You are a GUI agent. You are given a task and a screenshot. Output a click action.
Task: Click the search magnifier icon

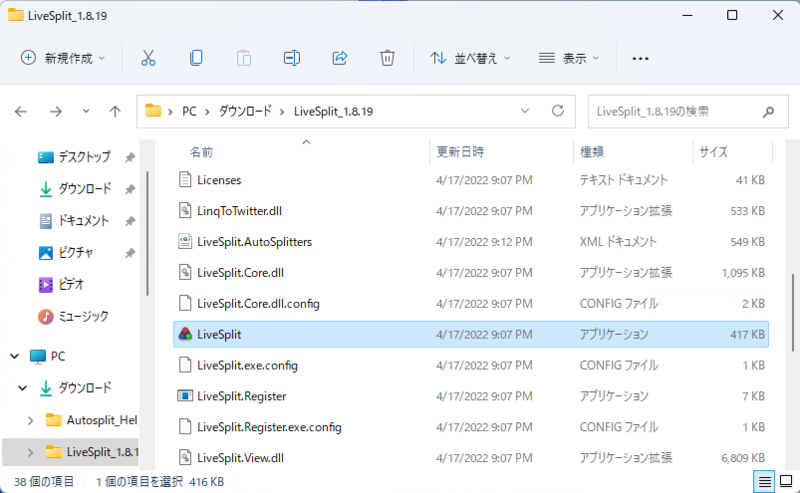[x=768, y=112]
